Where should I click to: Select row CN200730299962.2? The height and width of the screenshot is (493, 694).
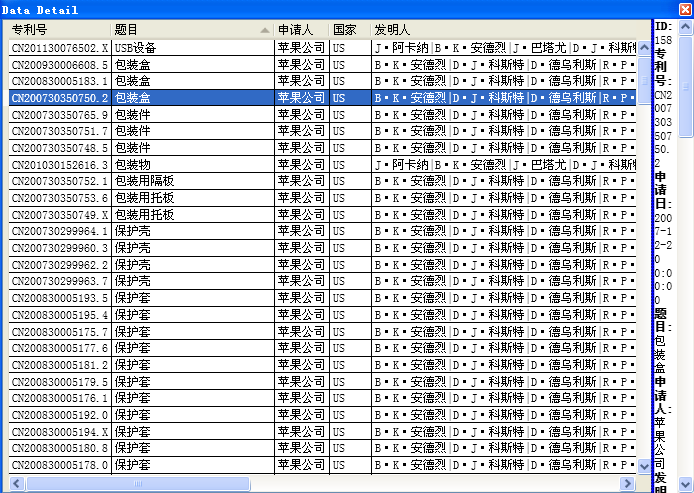[x=322, y=264]
